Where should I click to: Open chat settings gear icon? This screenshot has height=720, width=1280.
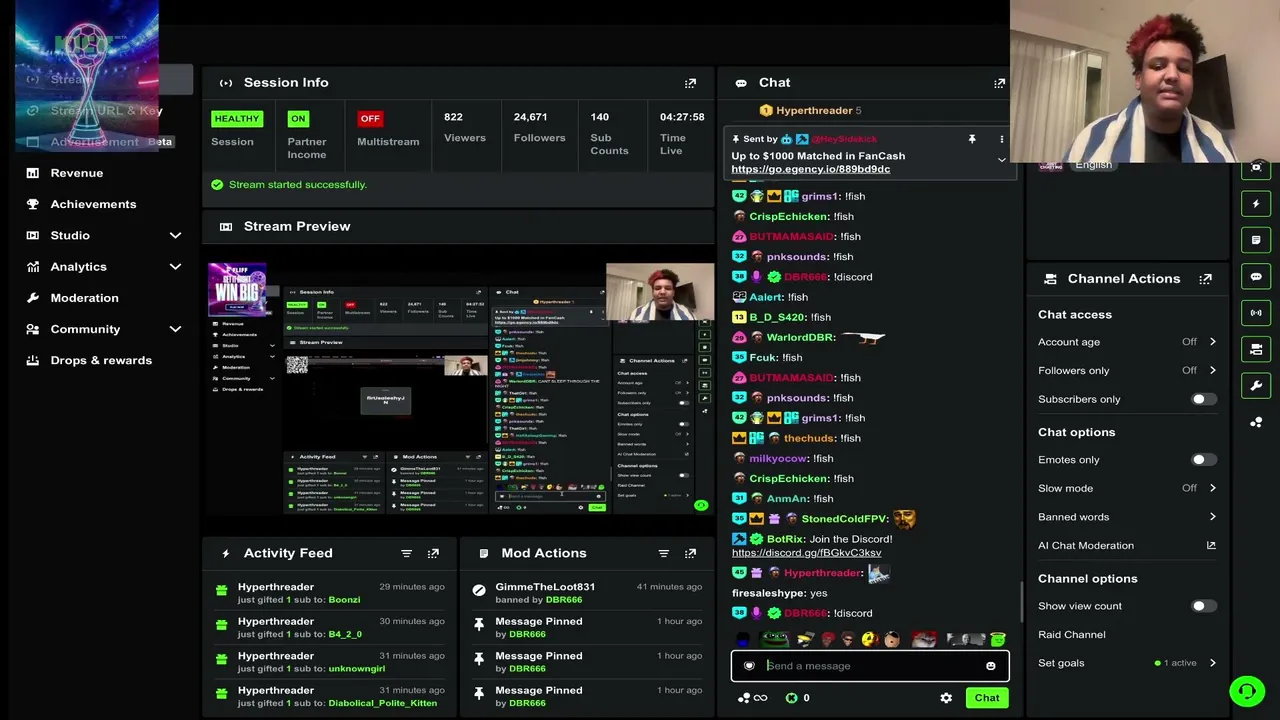(946, 698)
